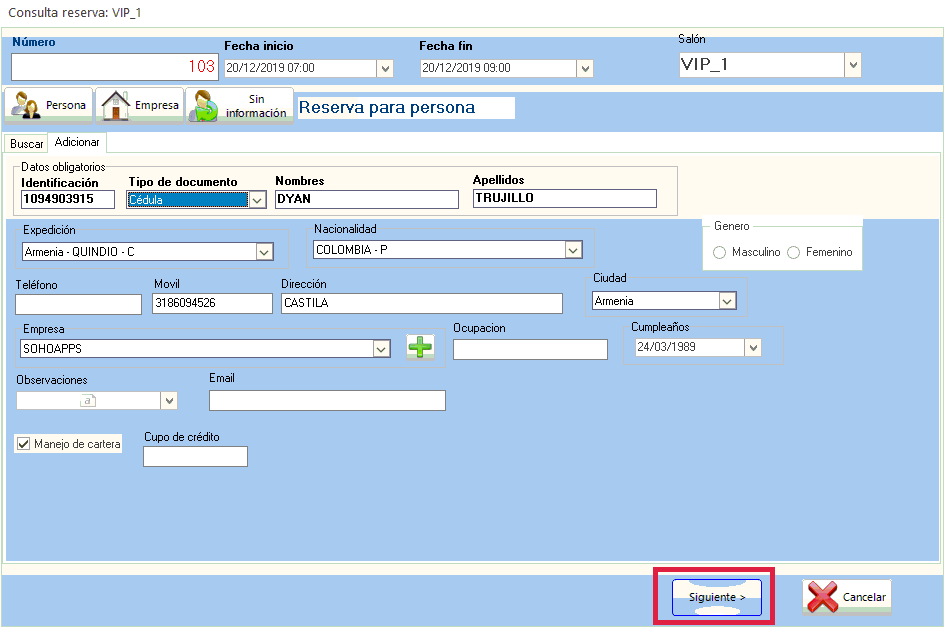
Task: Switch to the Adicionar tab
Action: 77,143
